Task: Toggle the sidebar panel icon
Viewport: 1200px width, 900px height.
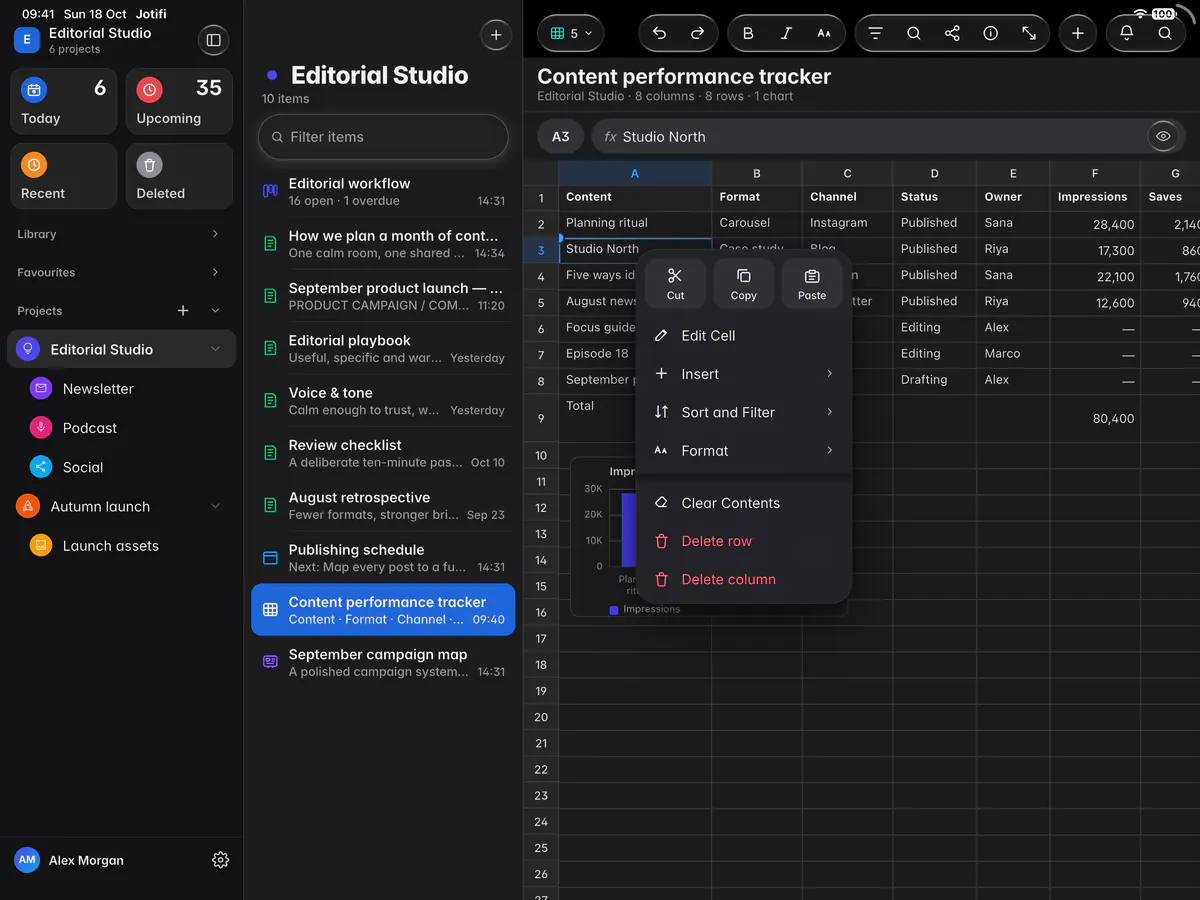Action: (213, 40)
